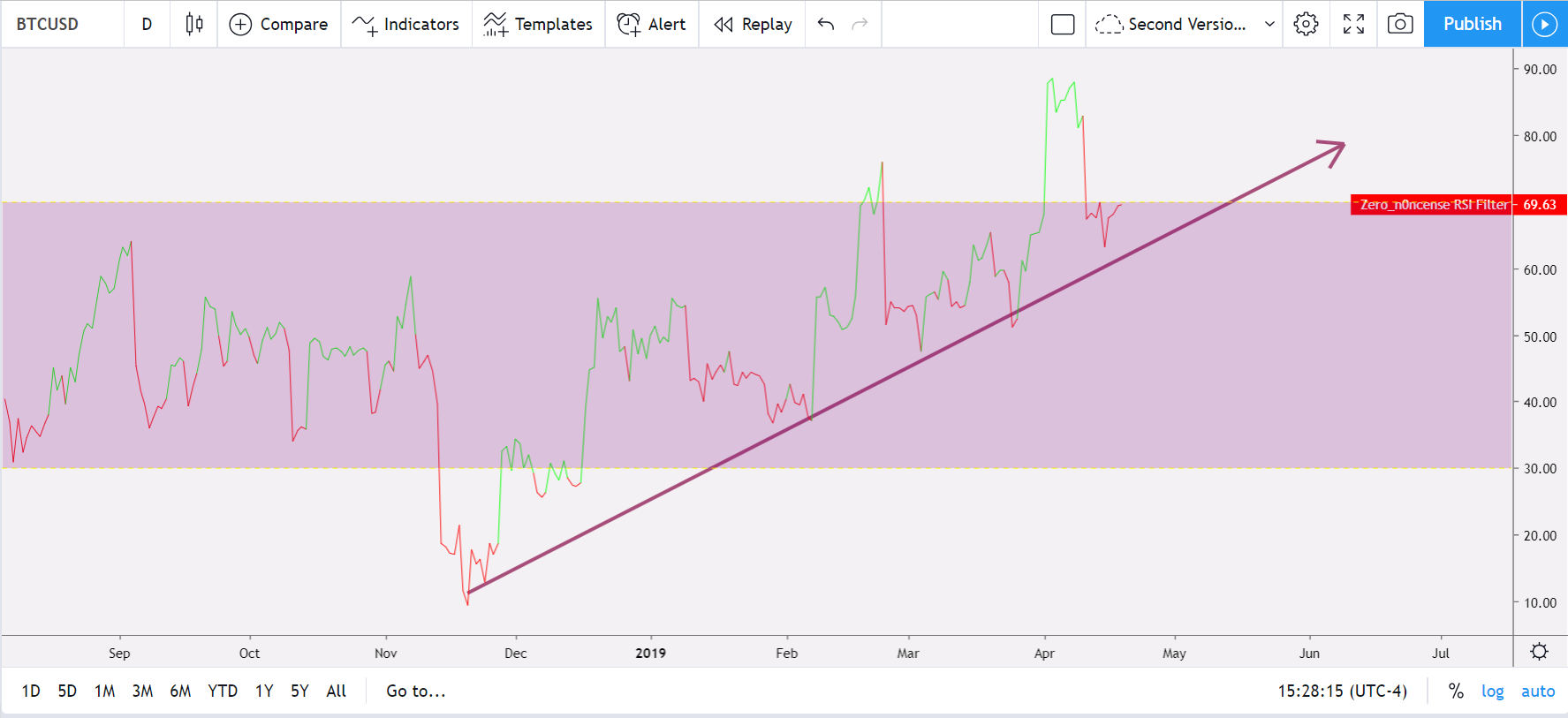Start bar Replay mode
Viewport: 1568px width, 718px height.
[753, 24]
